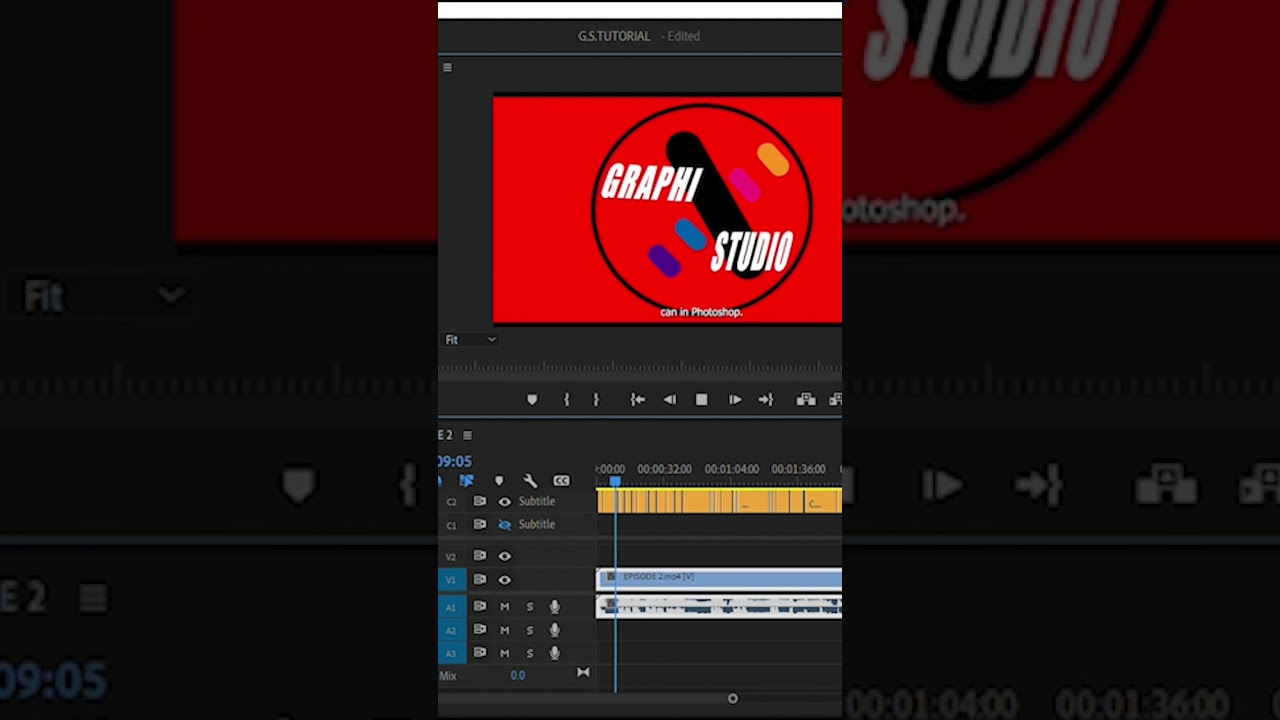
Task: Toggle sync lock on track C2
Action: (480, 502)
